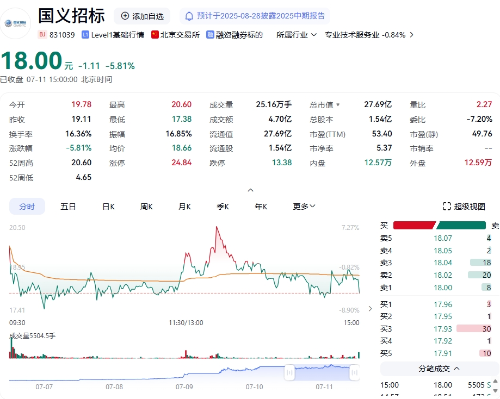The image size is (500, 399).
Task: Switch to the 季K chart tab
Action: pyautogui.click(x=223, y=206)
